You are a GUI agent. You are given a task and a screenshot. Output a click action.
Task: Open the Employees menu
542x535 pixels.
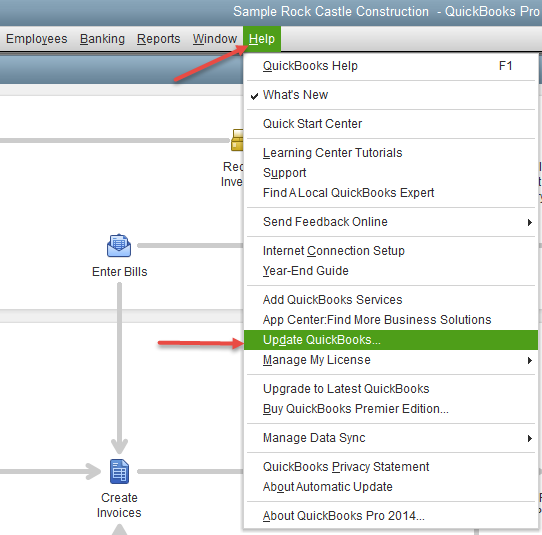37,39
